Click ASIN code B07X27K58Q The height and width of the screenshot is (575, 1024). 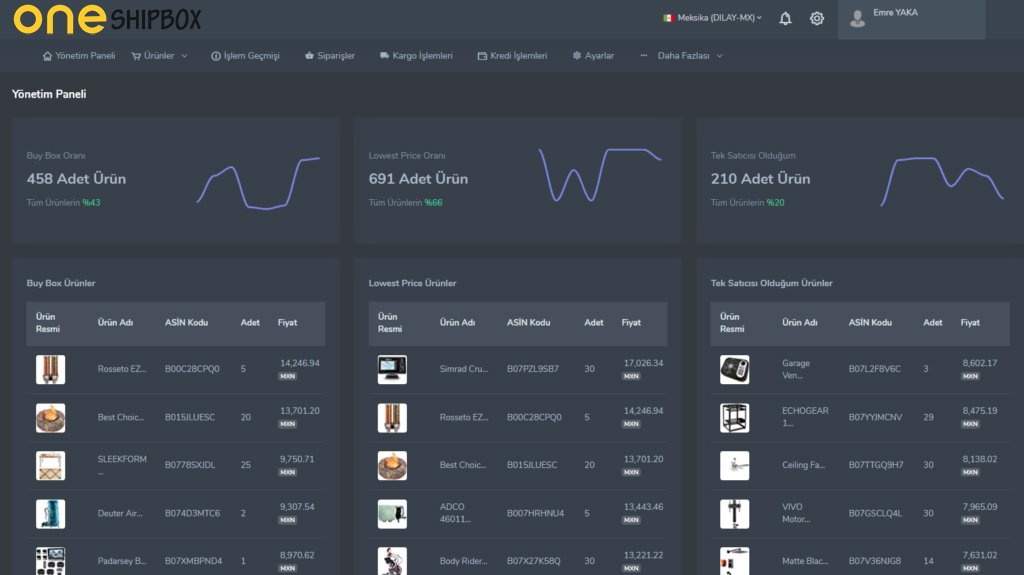tap(534, 561)
